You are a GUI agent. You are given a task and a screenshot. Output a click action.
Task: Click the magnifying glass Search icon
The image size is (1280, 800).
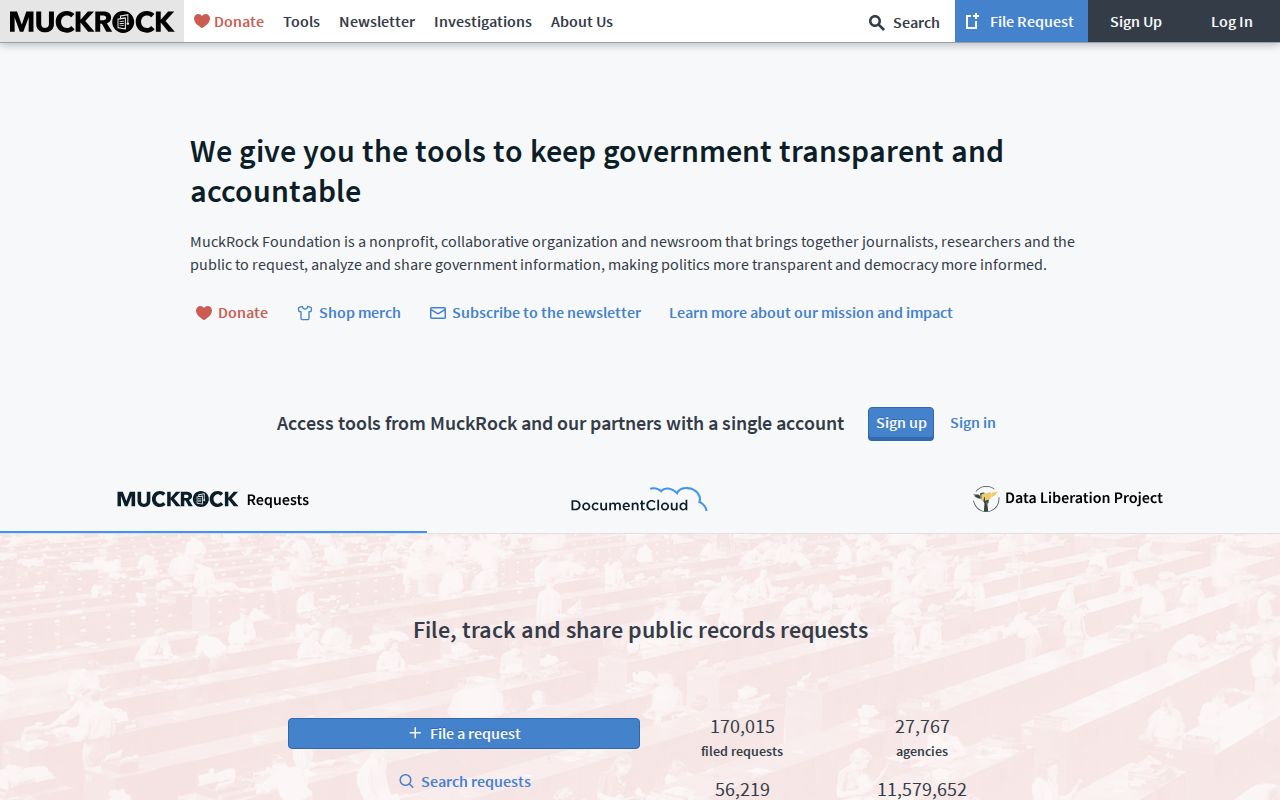click(x=876, y=23)
